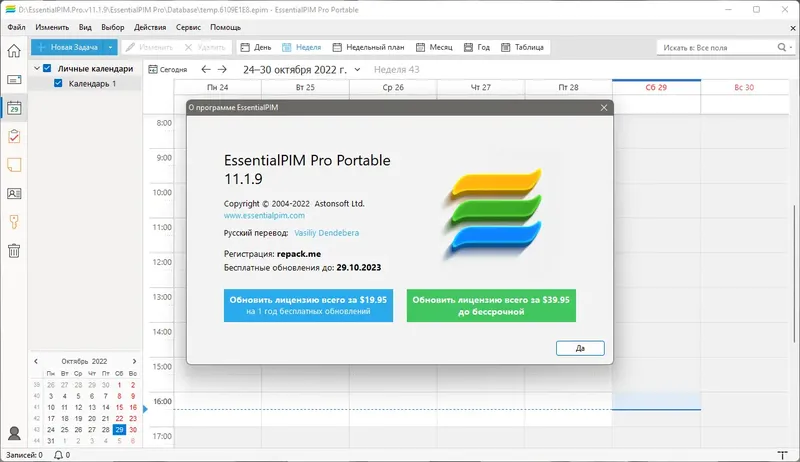Collapse the Личные календари tree node

pos(37,68)
